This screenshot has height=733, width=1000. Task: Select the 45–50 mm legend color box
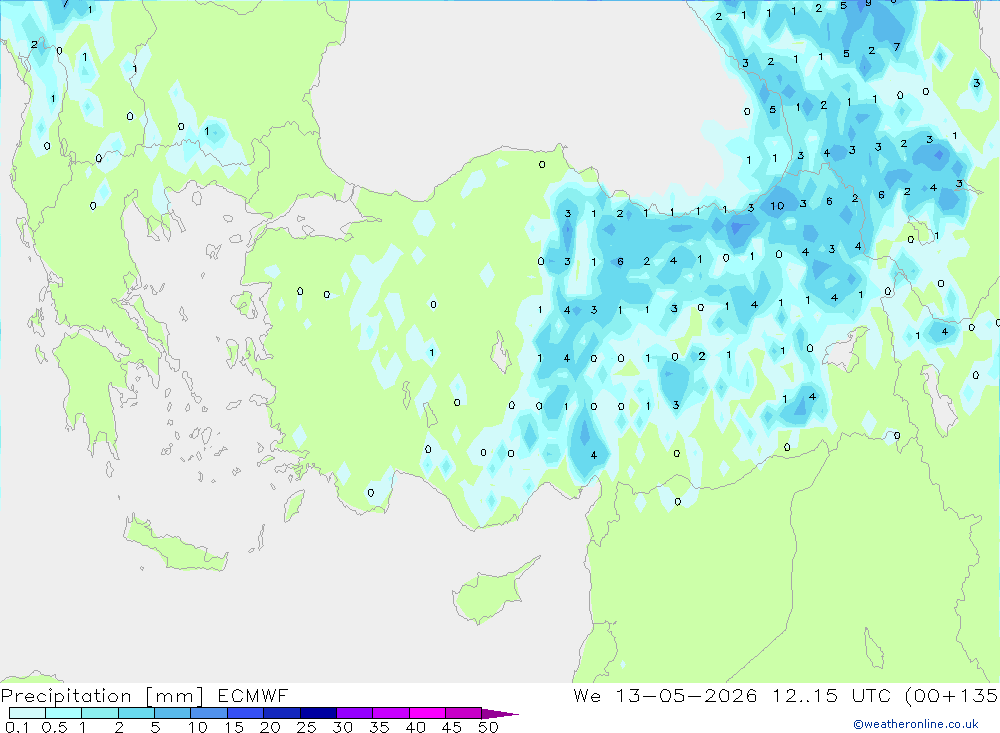tap(464, 713)
